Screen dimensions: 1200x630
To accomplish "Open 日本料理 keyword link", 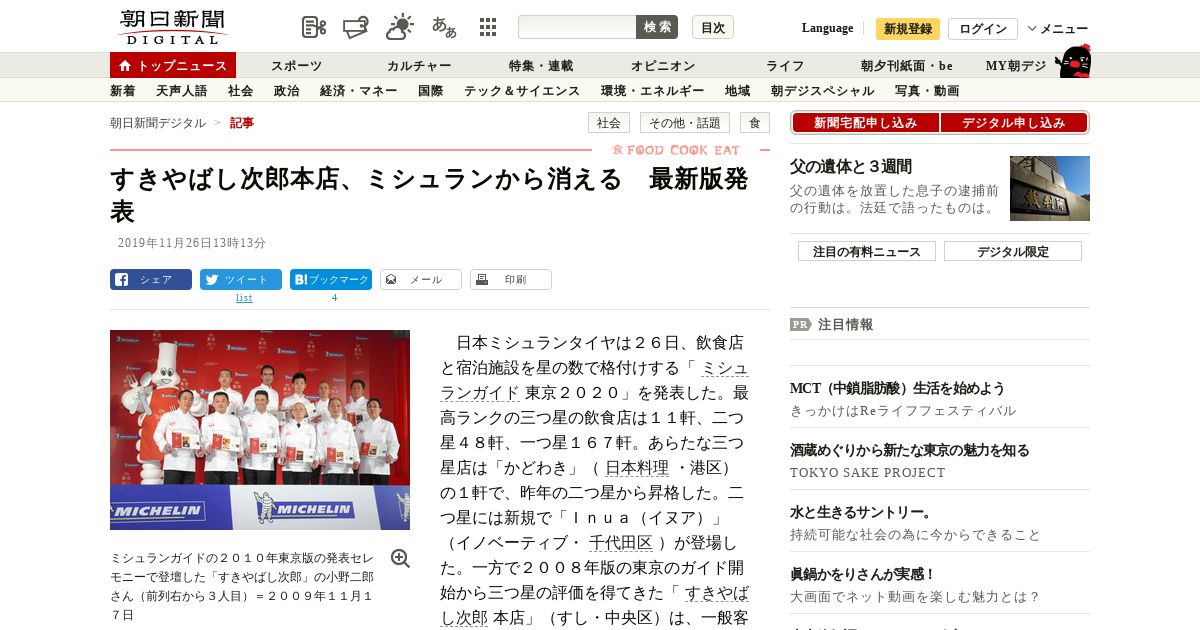I will [x=637, y=468].
